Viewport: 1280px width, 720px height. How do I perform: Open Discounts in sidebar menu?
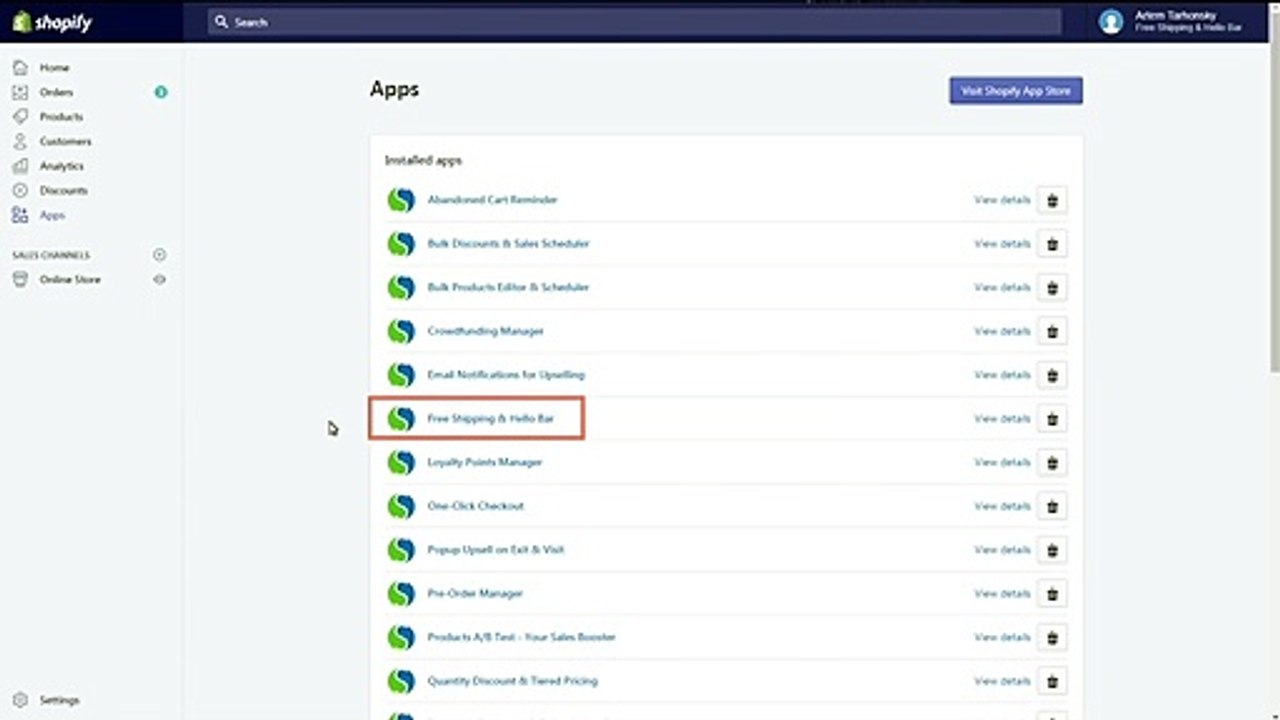click(63, 190)
